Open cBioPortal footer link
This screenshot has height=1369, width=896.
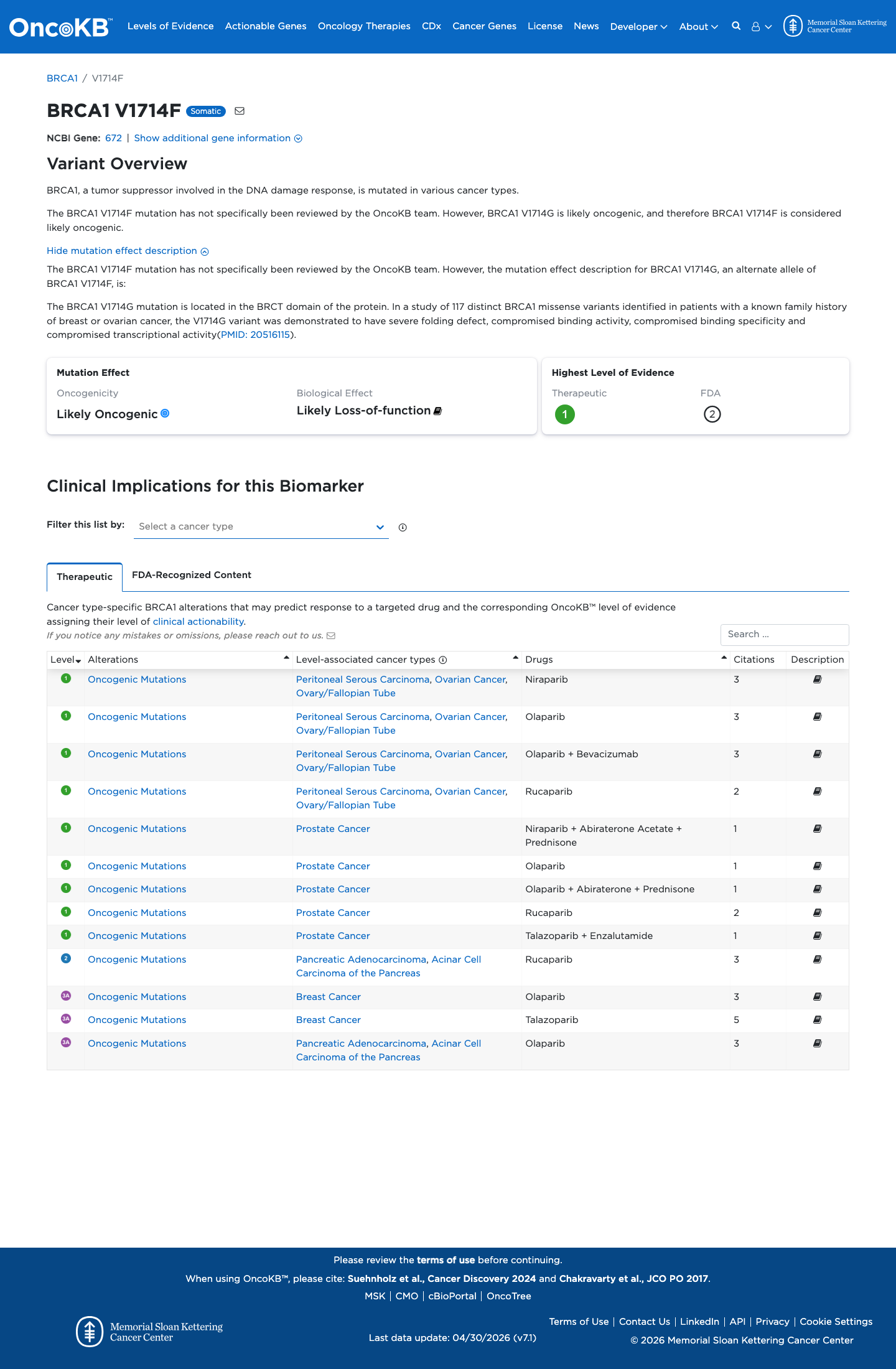click(452, 1296)
